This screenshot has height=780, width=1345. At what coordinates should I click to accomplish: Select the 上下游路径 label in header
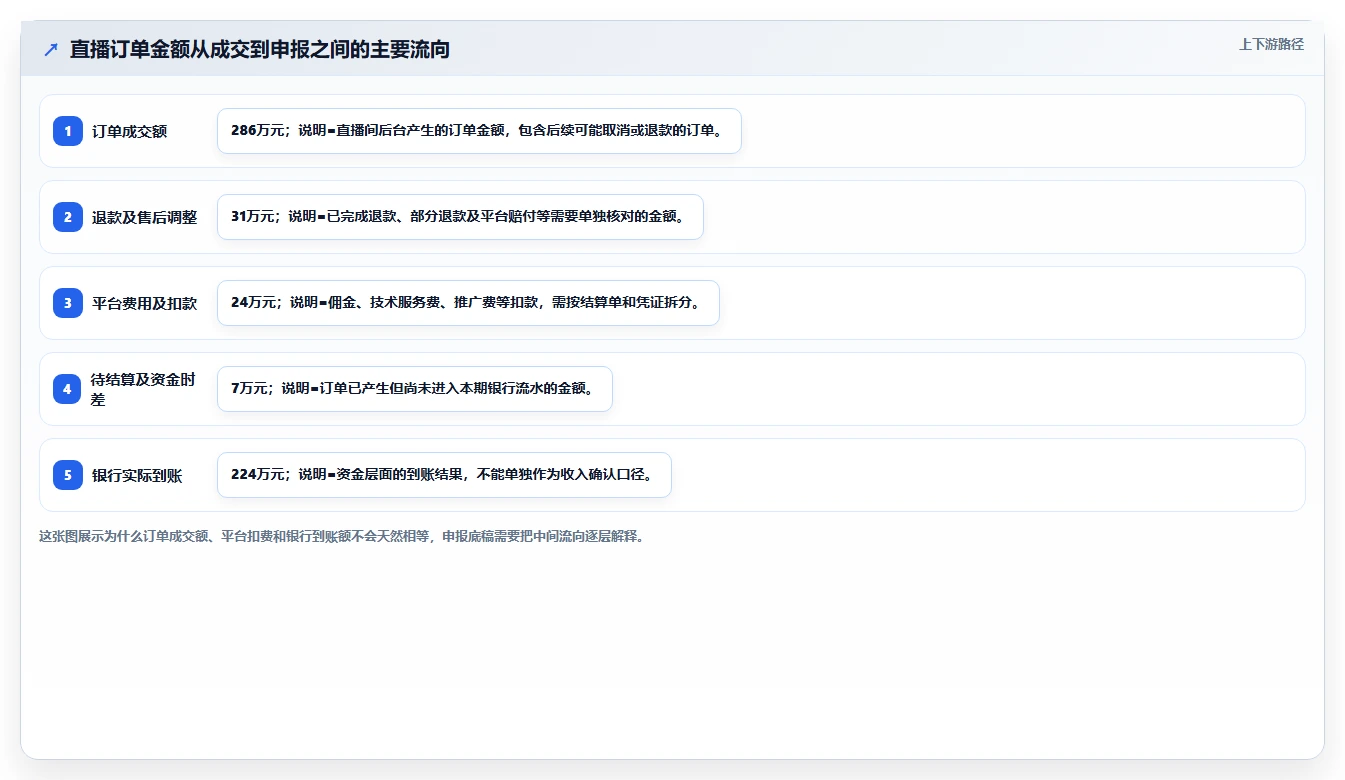[x=1271, y=44]
